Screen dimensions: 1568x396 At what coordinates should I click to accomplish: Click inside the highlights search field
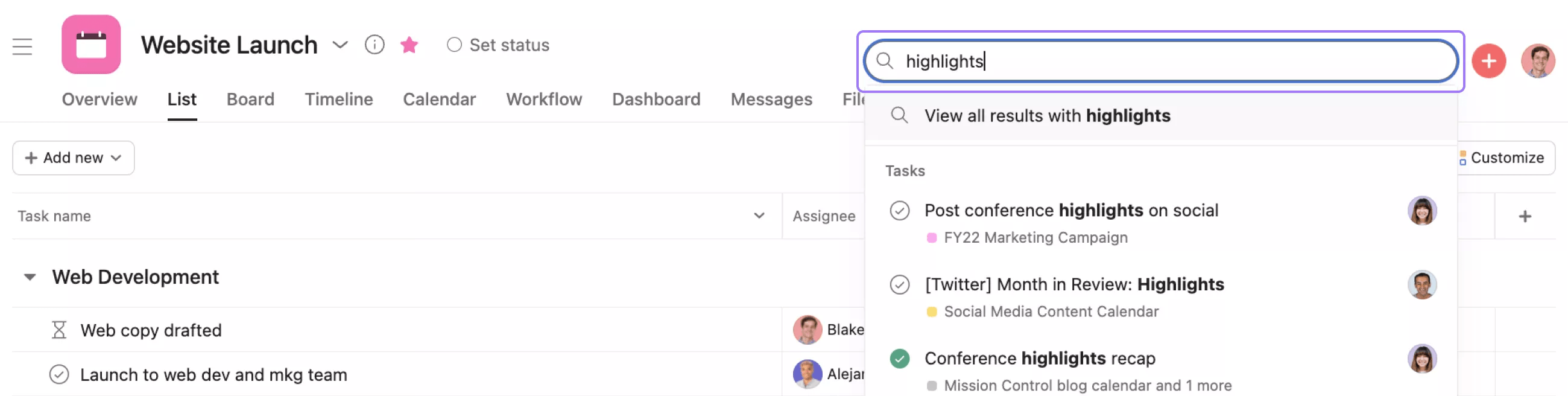point(1160,61)
